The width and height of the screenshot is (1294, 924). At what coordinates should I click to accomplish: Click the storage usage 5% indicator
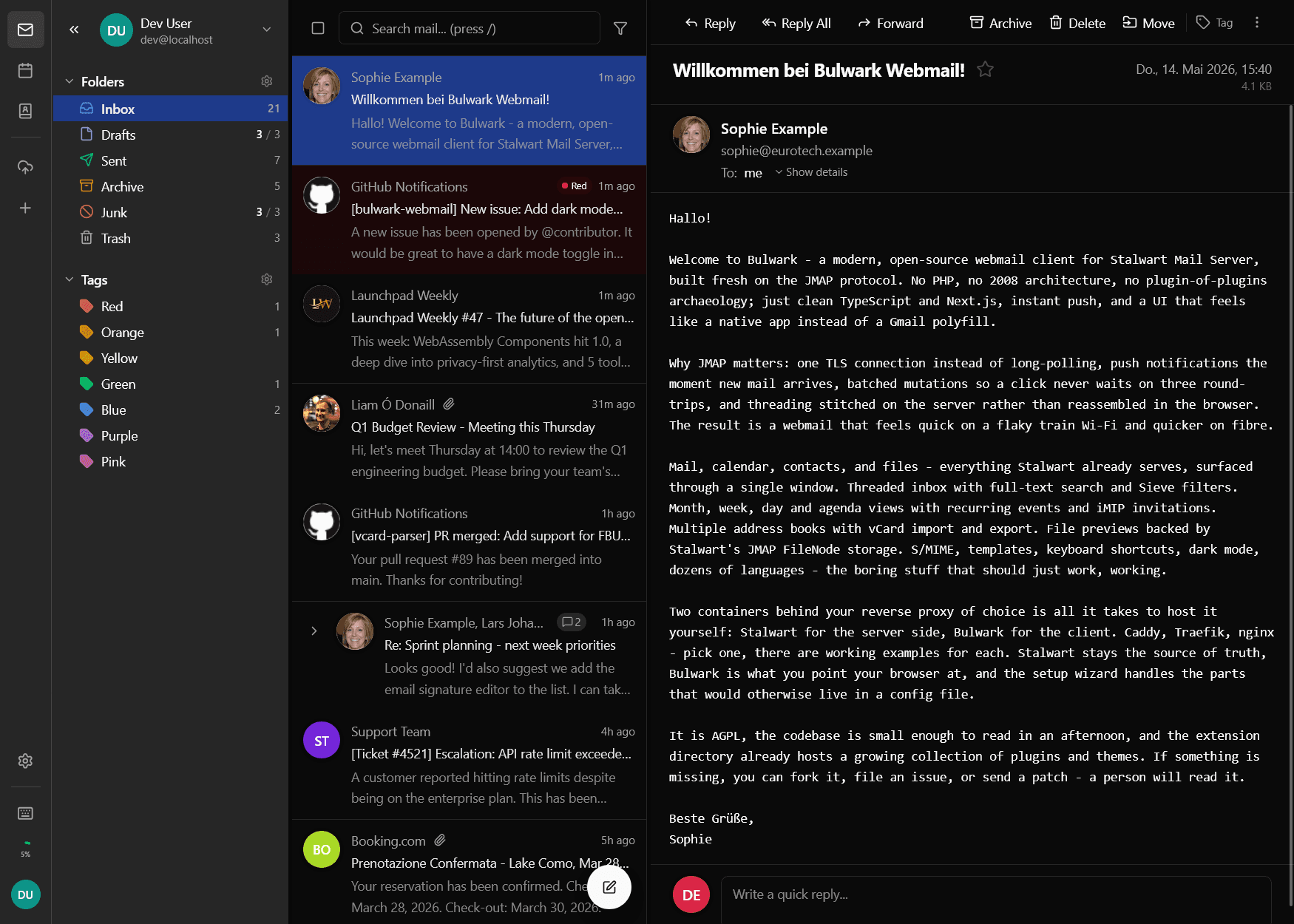(x=25, y=849)
